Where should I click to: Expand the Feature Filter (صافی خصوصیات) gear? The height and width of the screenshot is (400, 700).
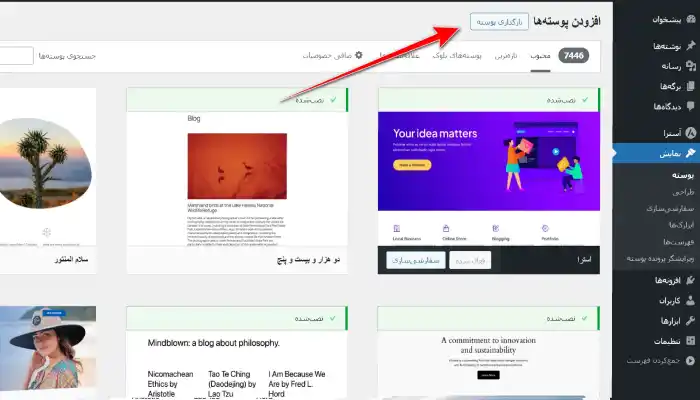point(359,55)
